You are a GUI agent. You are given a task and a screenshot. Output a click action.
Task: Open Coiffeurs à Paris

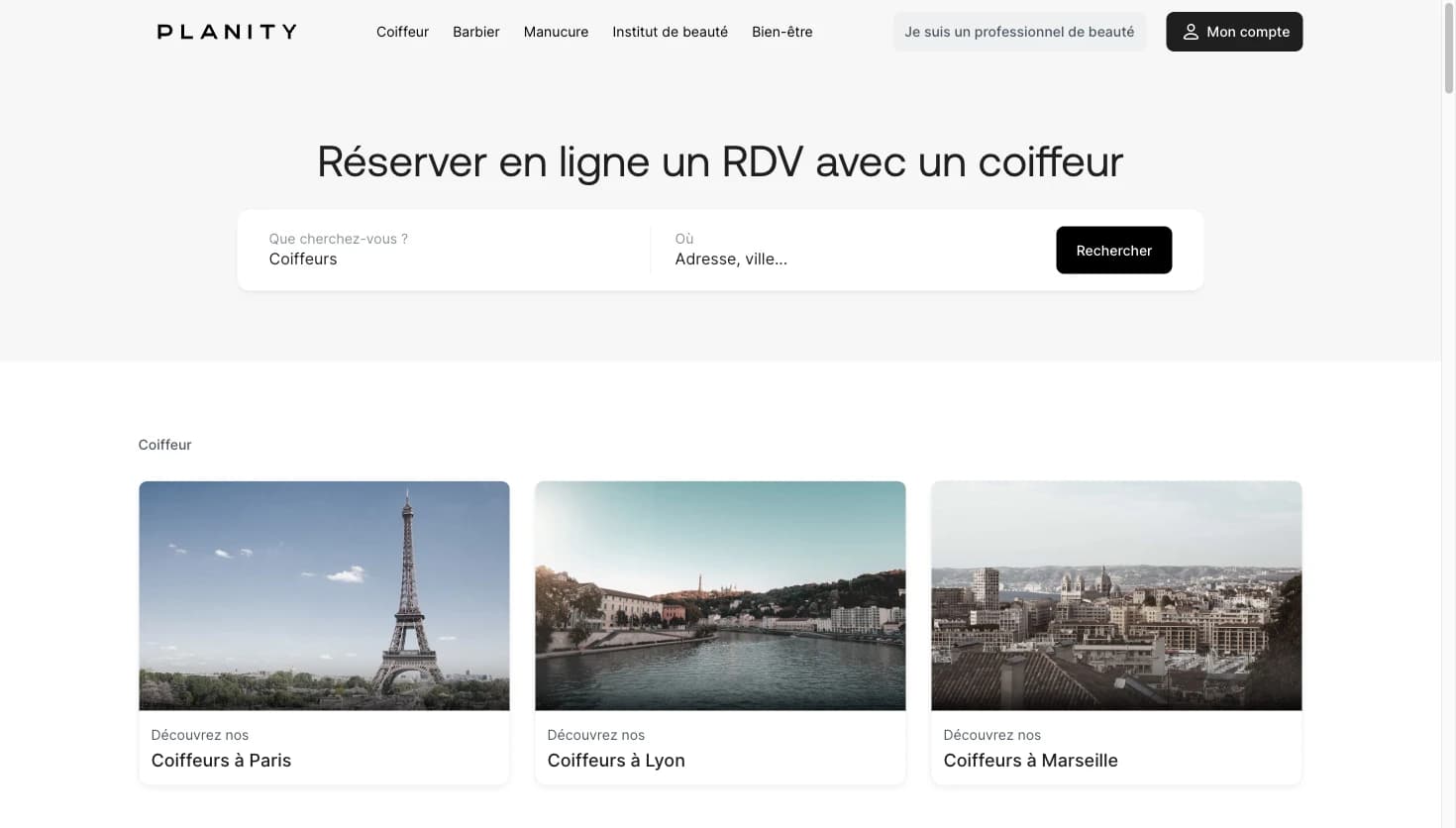coord(221,760)
